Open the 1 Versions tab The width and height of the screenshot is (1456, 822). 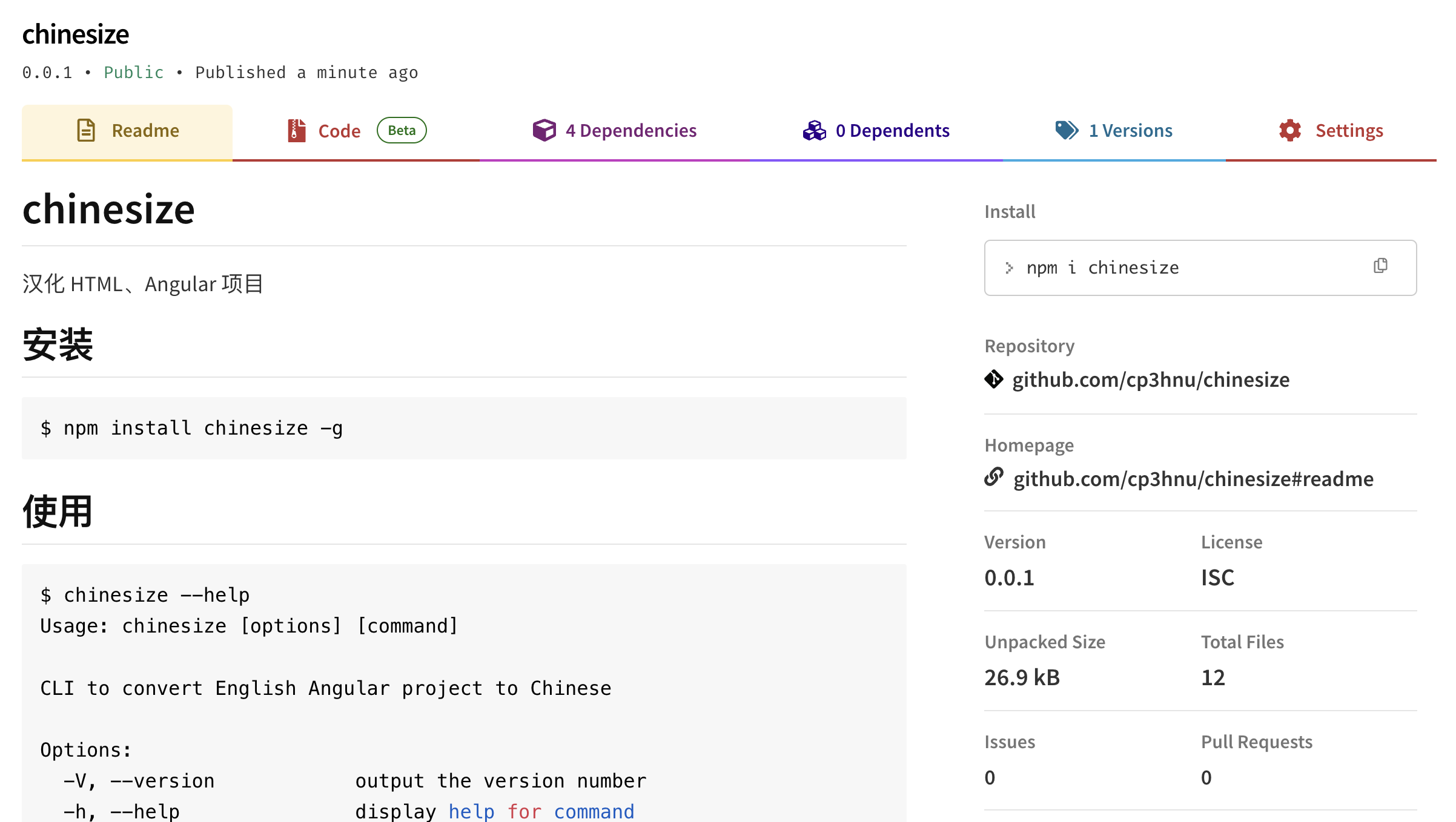1114,131
